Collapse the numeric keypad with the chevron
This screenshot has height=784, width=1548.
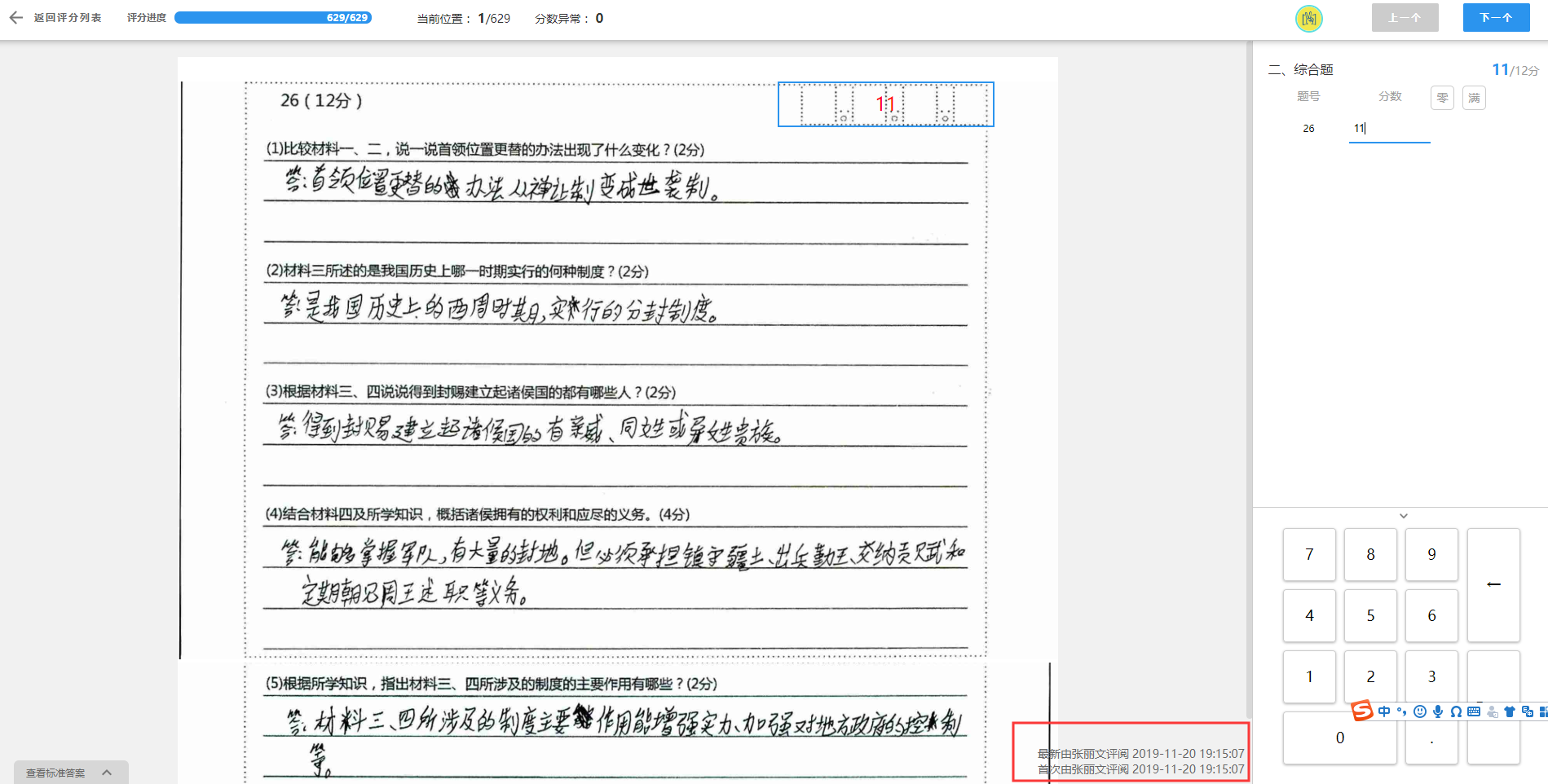click(1403, 516)
